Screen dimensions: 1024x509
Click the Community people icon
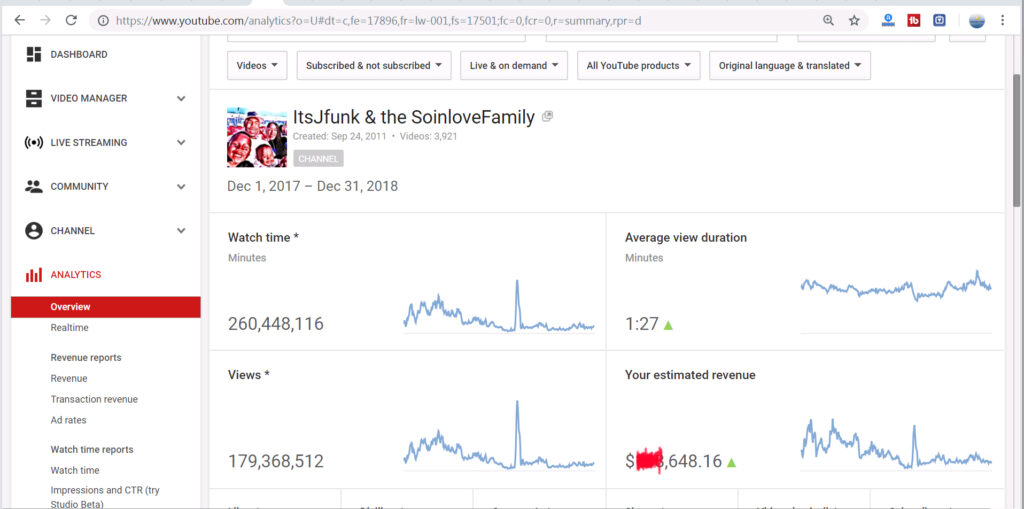coord(34,187)
